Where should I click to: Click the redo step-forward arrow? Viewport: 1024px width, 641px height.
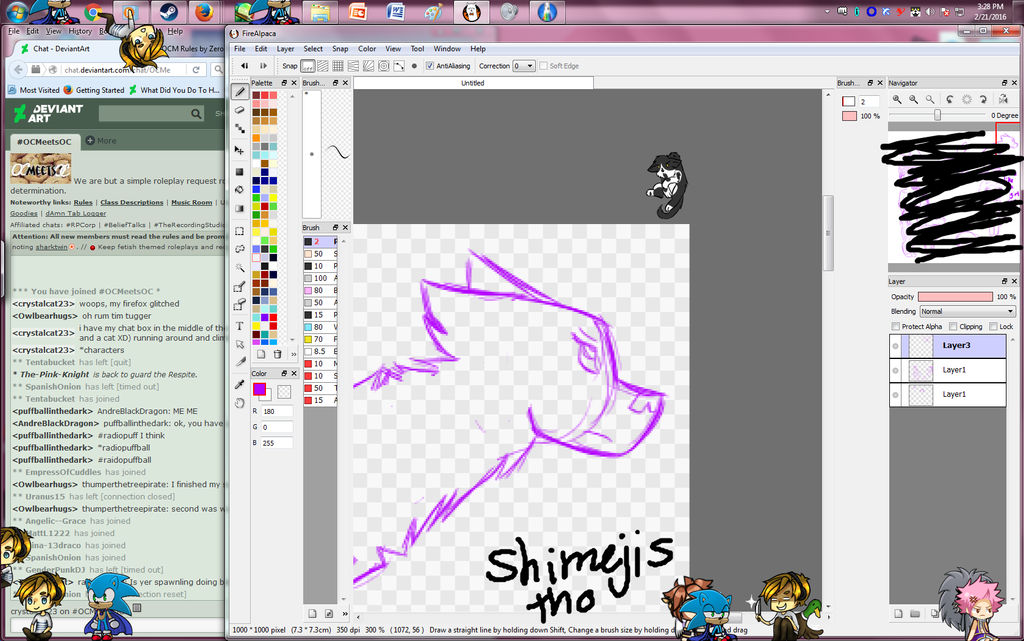(263, 66)
